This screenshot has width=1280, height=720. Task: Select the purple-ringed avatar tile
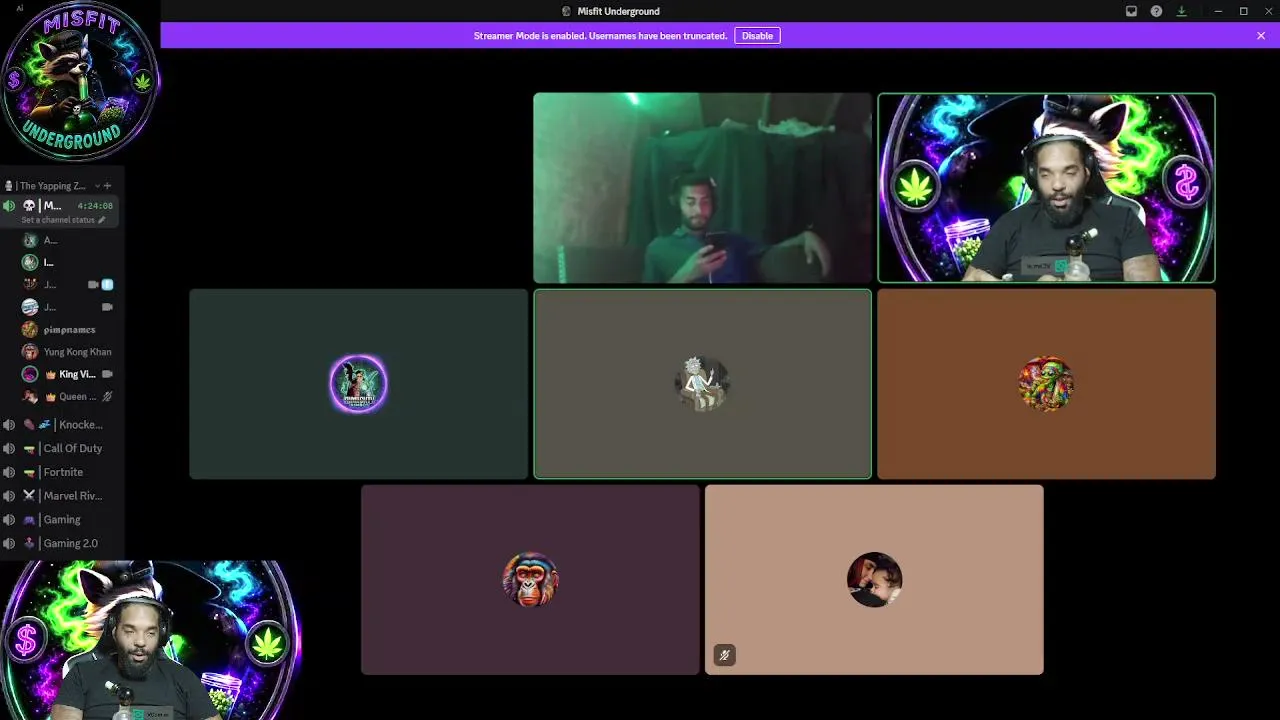(x=358, y=384)
